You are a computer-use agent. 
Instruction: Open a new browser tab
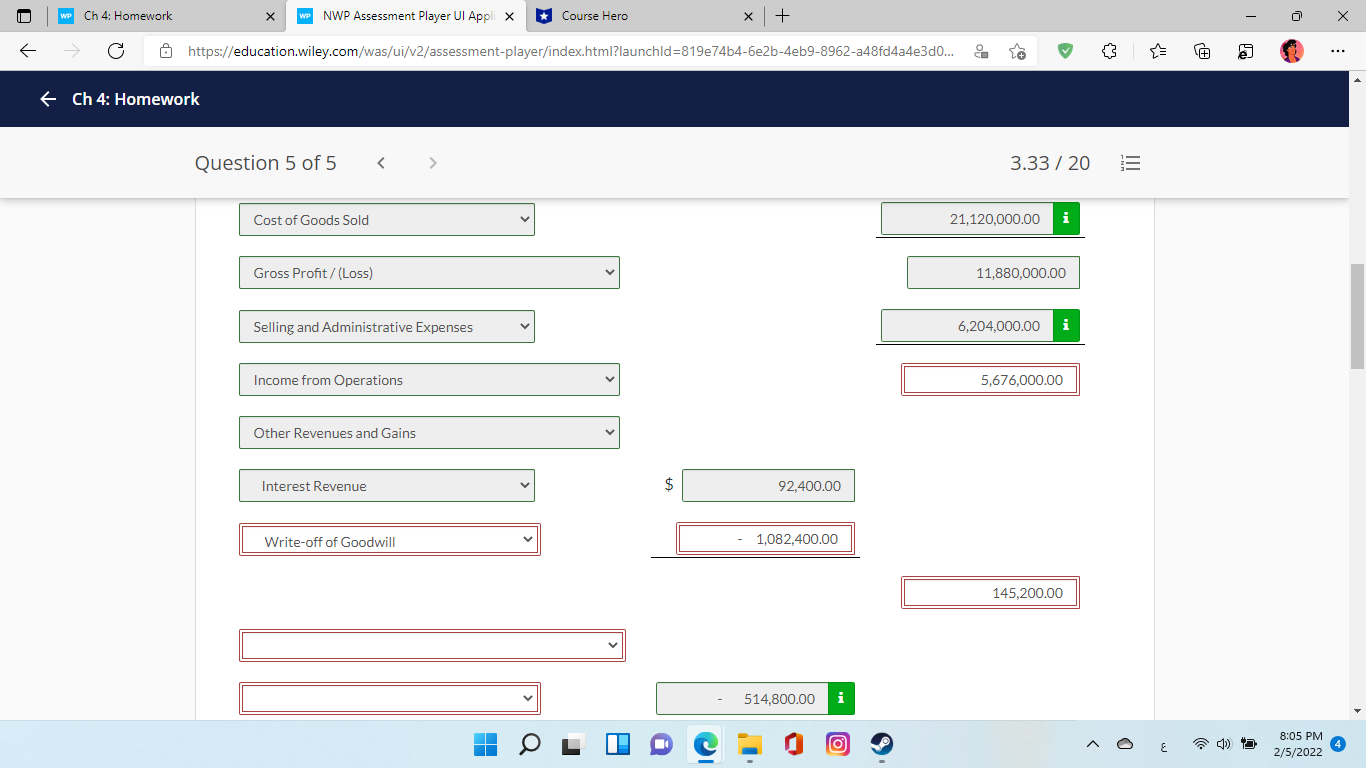(782, 16)
